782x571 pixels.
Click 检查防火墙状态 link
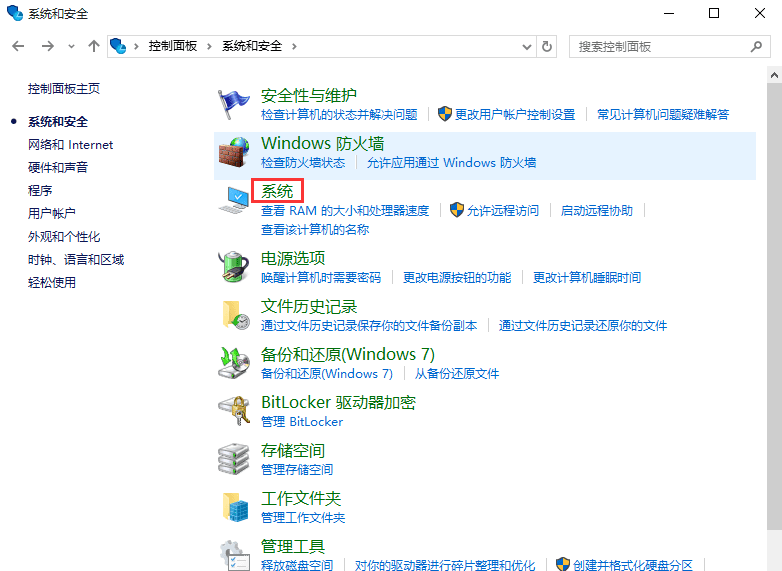click(303, 163)
